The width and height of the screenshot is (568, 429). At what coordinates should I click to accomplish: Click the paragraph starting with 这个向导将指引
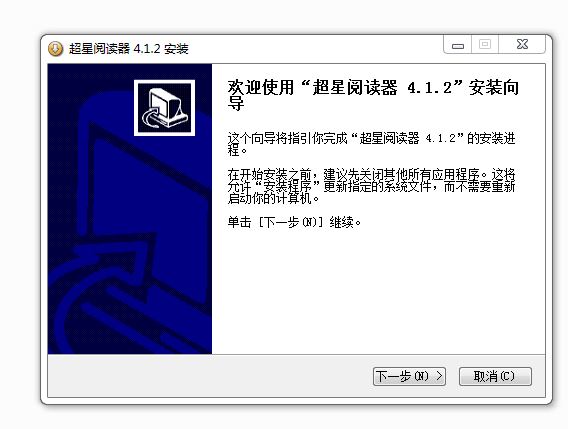[x=371, y=144]
